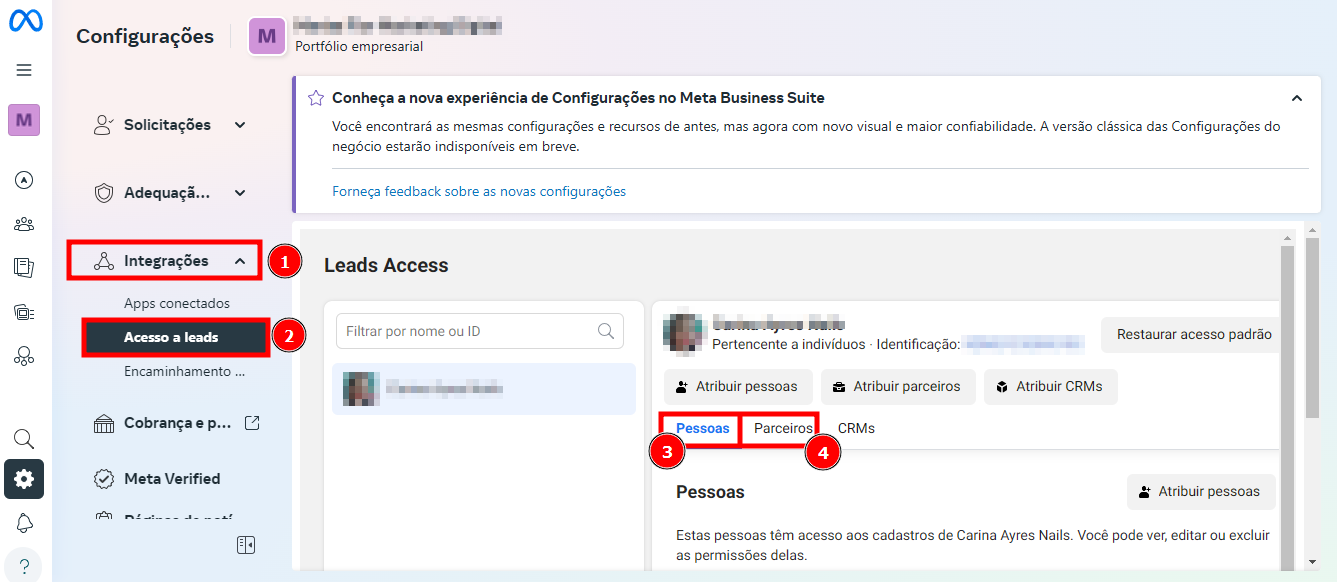Screen dimensions: 1337x582
Task: Click the help question mark icon
Action: [24, 562]
